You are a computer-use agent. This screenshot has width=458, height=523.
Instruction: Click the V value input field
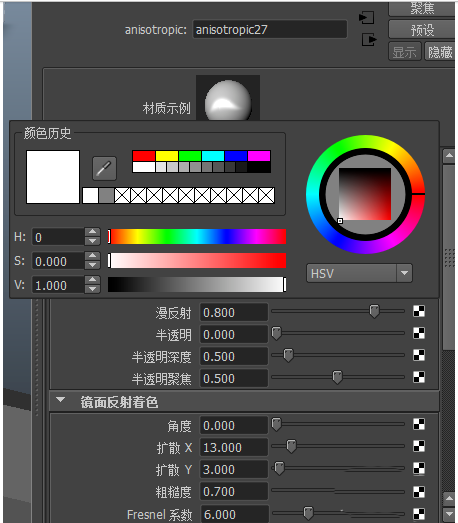[x=58, y=285]
